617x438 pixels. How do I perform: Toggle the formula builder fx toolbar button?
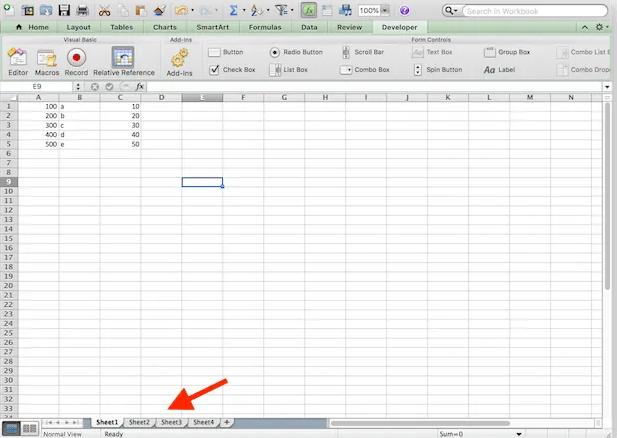(x=309, y=10)
